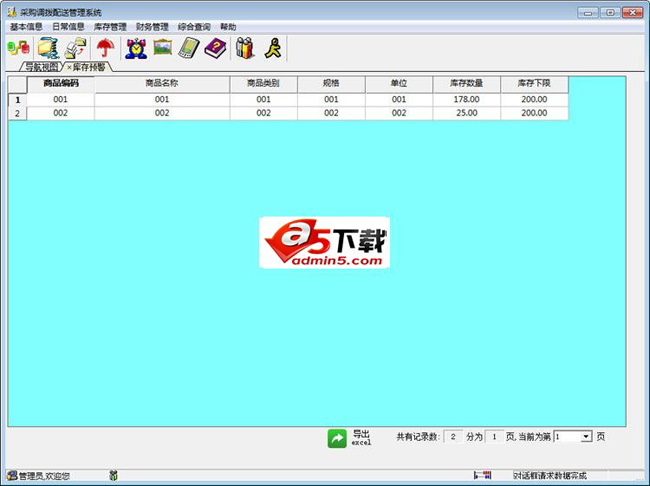This screenshot has height=486, width=650.
Task: Click the framed picture toolbar icon
Action: pyautogui.click(x=162, y=47)
